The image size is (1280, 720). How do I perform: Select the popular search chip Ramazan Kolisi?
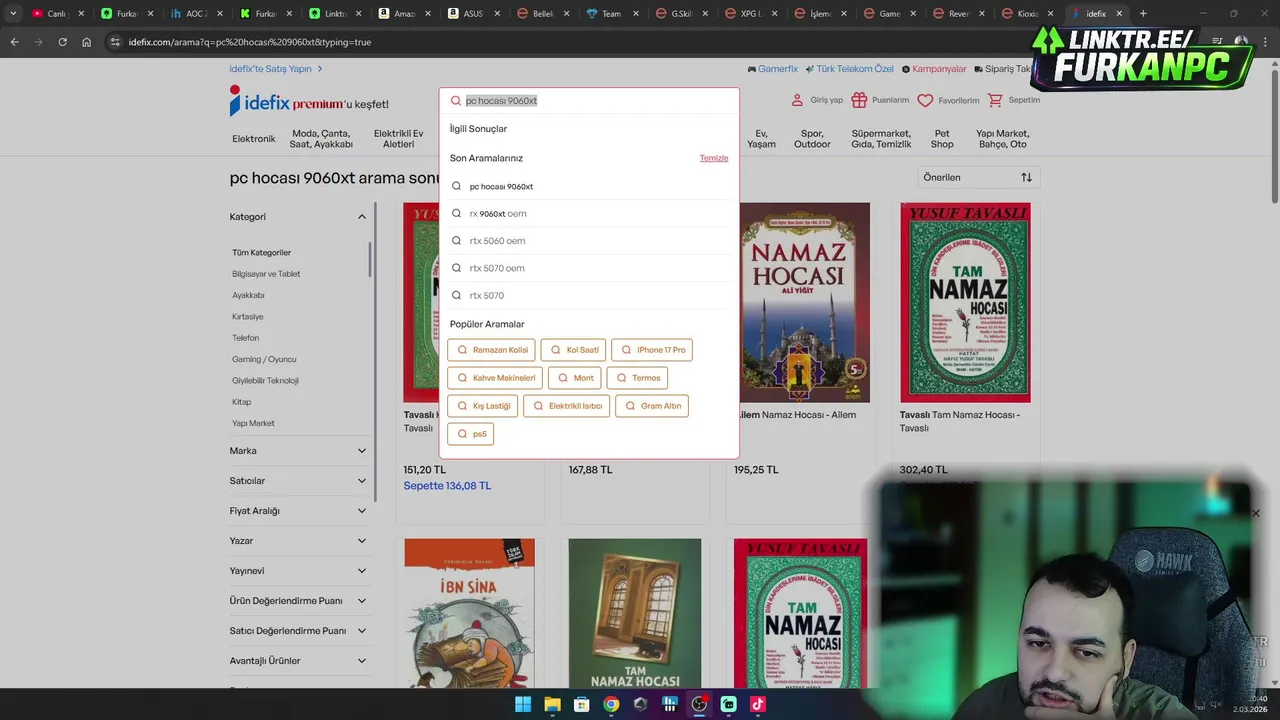491,350
